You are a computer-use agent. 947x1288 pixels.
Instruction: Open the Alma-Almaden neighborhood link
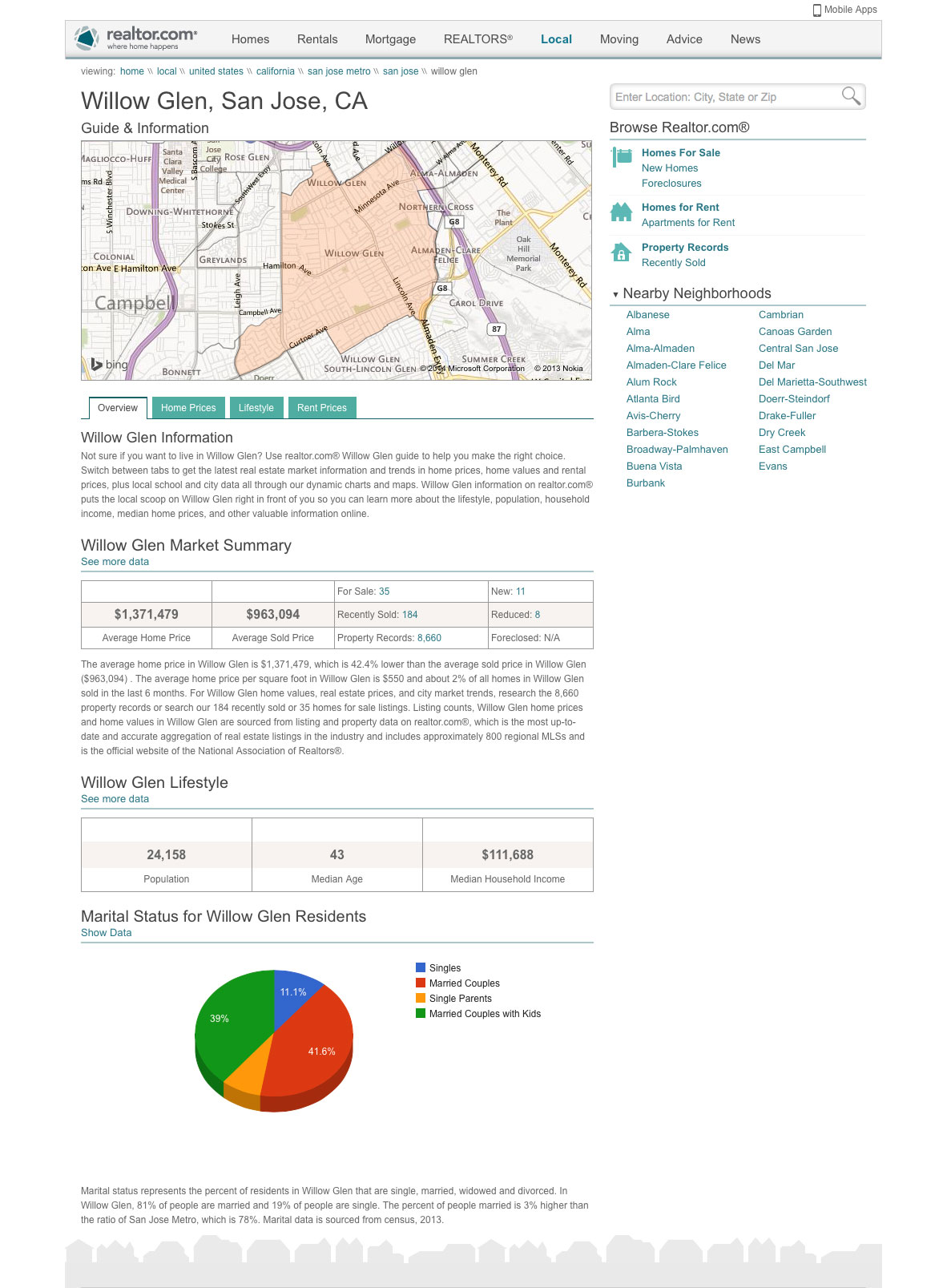[660, 349]
